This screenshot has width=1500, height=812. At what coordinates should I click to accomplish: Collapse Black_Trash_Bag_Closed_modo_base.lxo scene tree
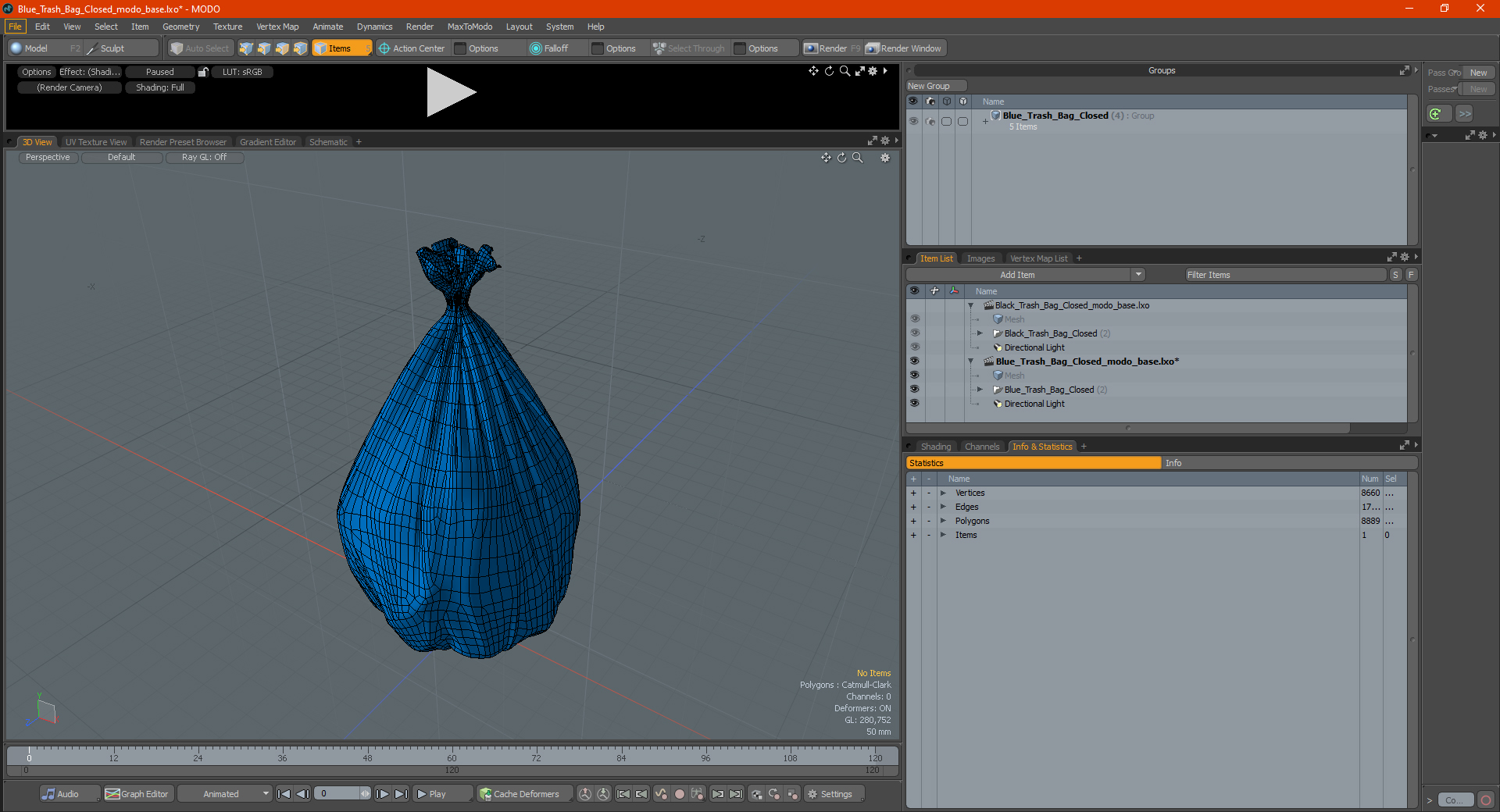[971, 305]
